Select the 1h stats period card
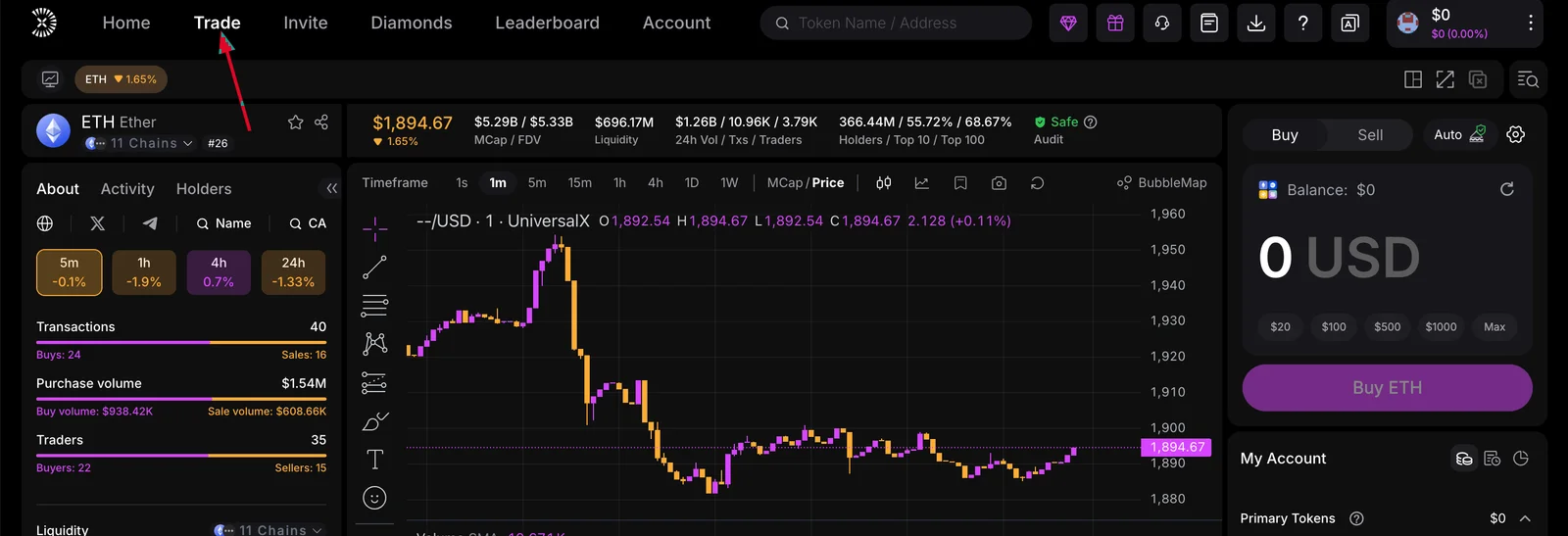The width and height of the screenshot is (1568, 536). pyautogui.click(x=144, y=272)
